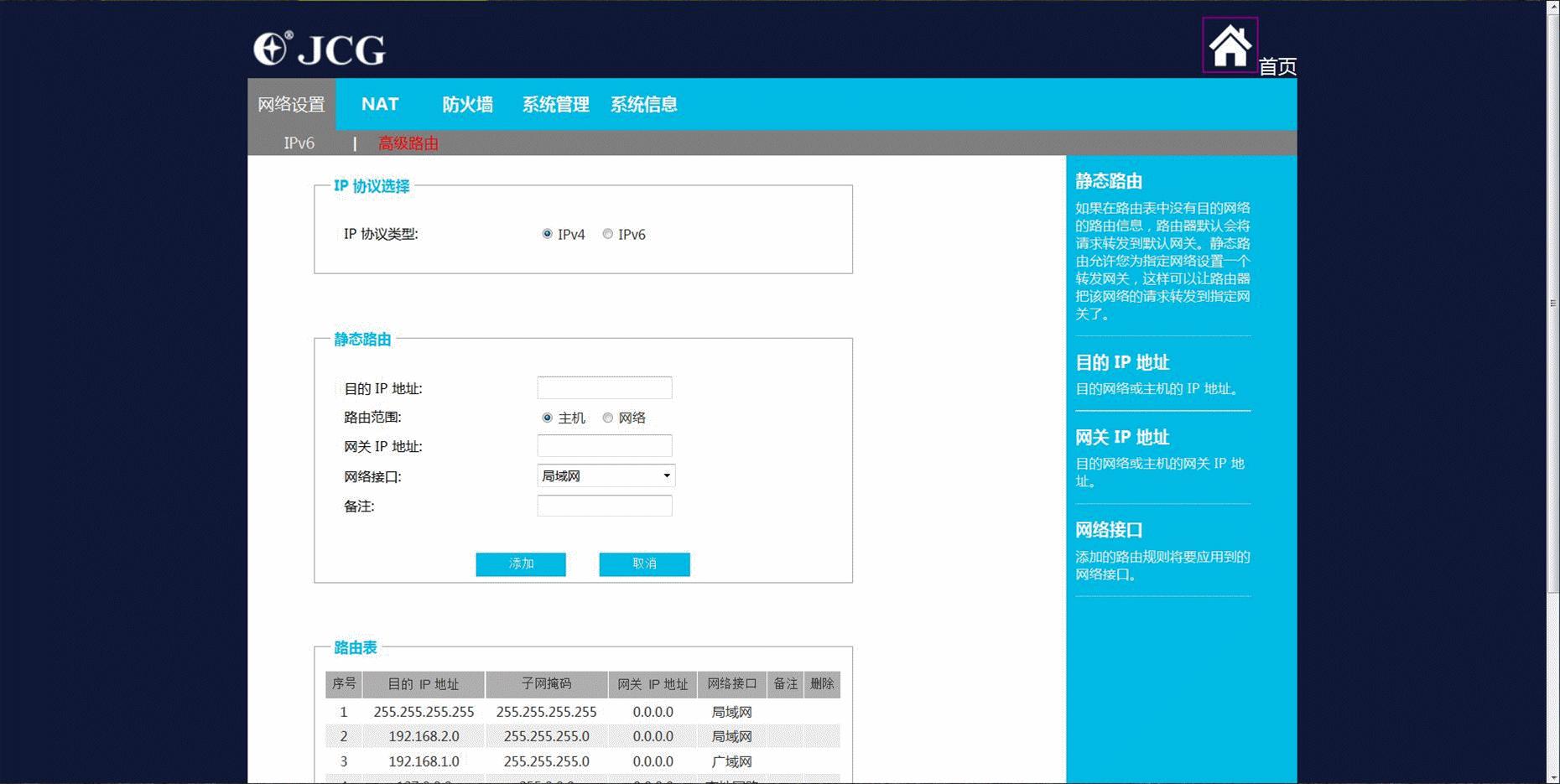The image size is (1560, 784).
Task: Open the 高级路由 sub-tab
Action: pyautogui.click(x=408, y=143)
